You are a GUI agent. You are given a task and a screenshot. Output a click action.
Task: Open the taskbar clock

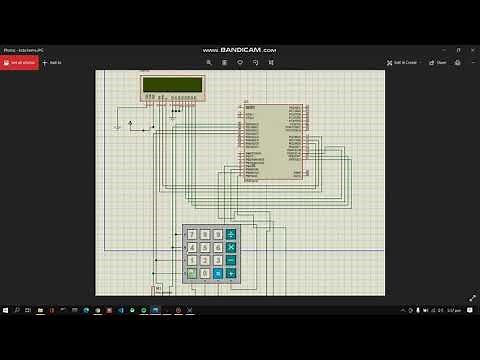pos(454,310)
